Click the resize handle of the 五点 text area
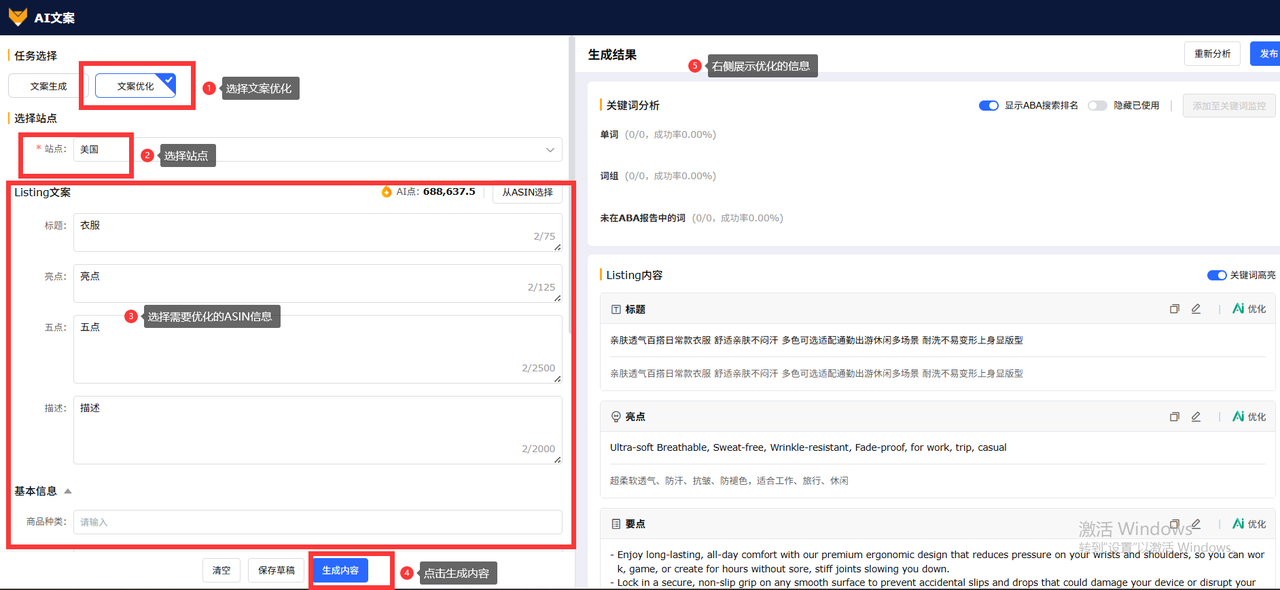 [x=557, y=378]
